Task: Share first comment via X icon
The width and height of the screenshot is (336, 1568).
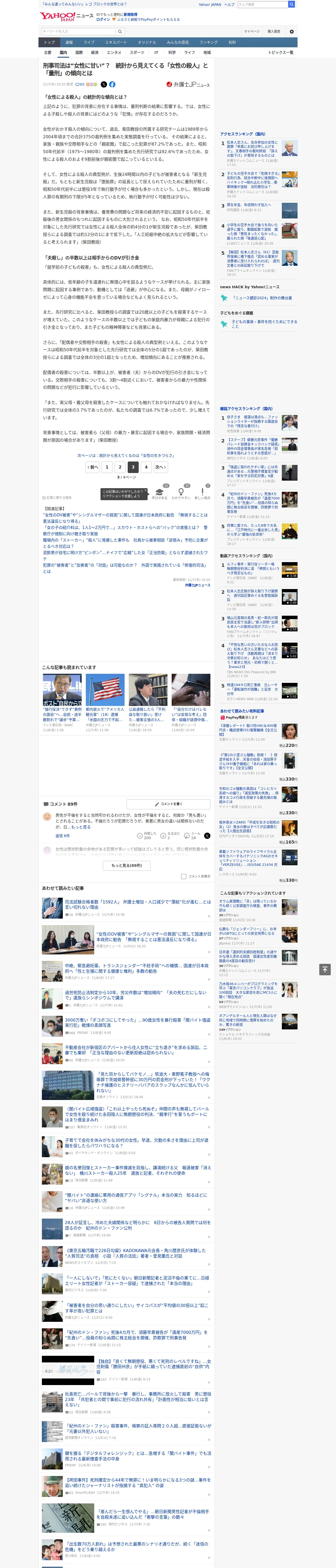Action: (207, 836)
